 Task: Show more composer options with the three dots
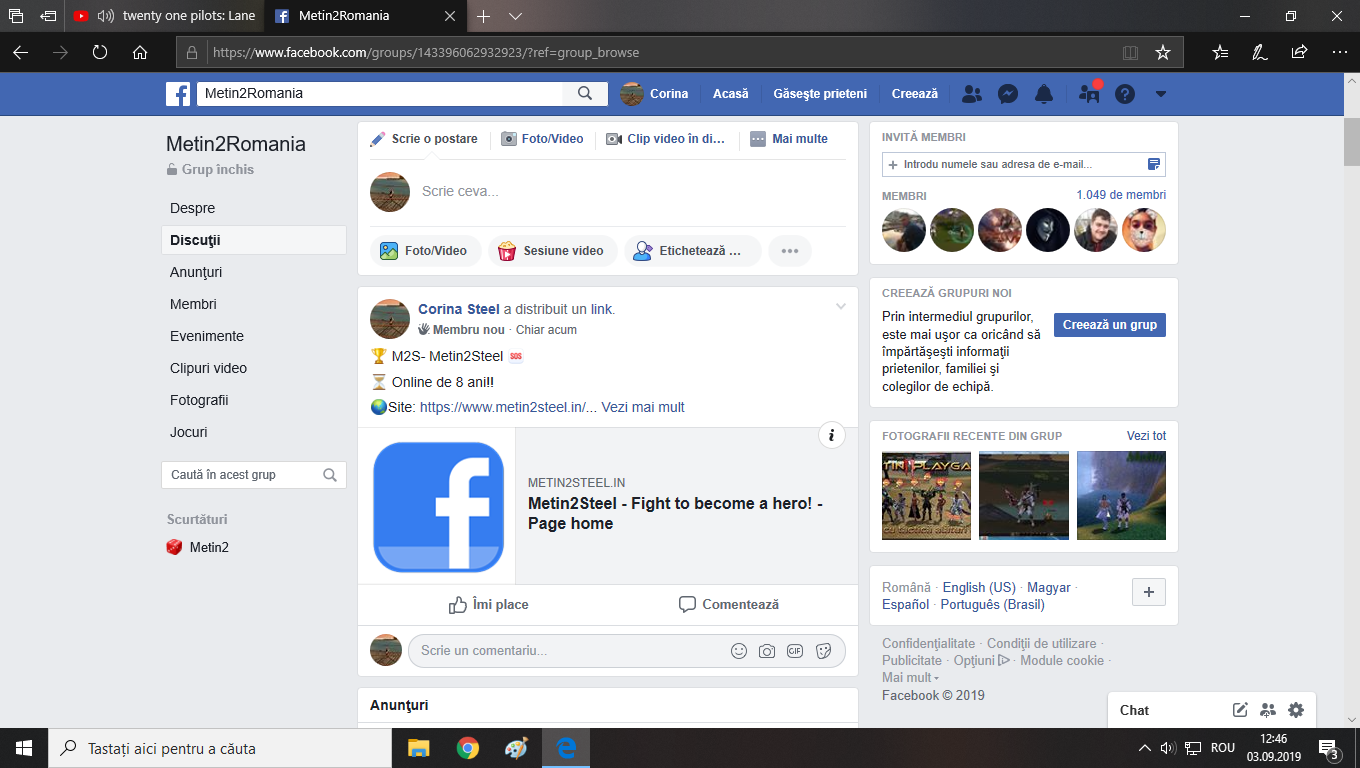pyautogui.click(x=790, y=251)
